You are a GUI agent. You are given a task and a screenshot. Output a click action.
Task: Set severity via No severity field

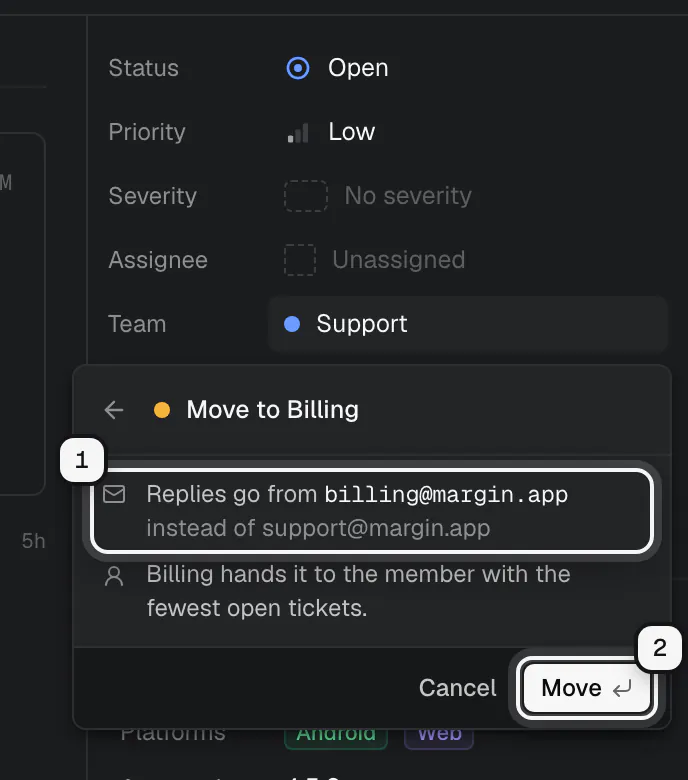coord(378,195)
